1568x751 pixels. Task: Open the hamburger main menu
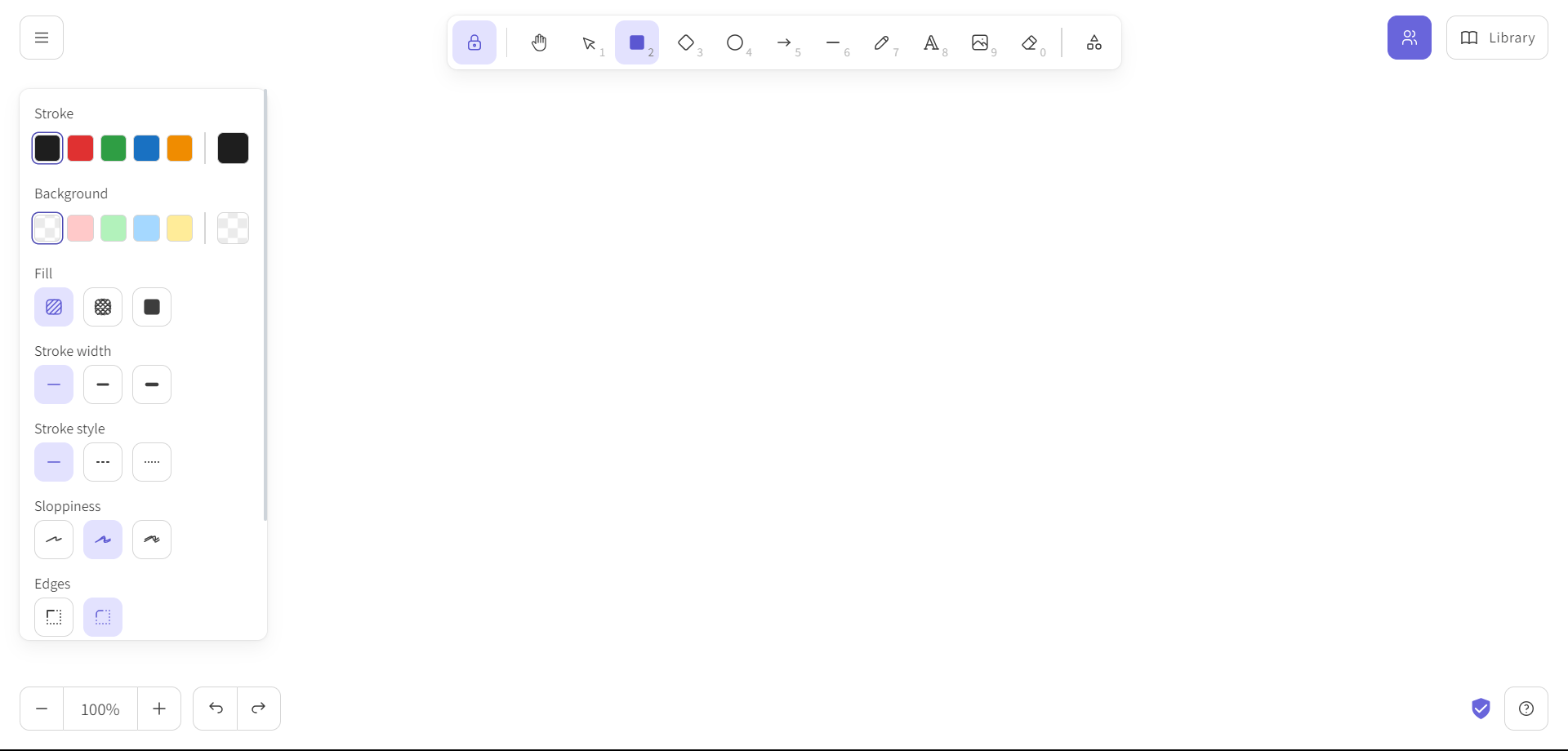coord(42,38)
